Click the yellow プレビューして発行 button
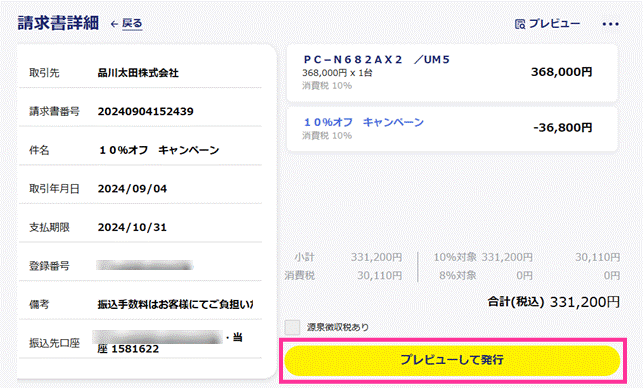This screenshot has width=643, height=388. coord(452,360)
